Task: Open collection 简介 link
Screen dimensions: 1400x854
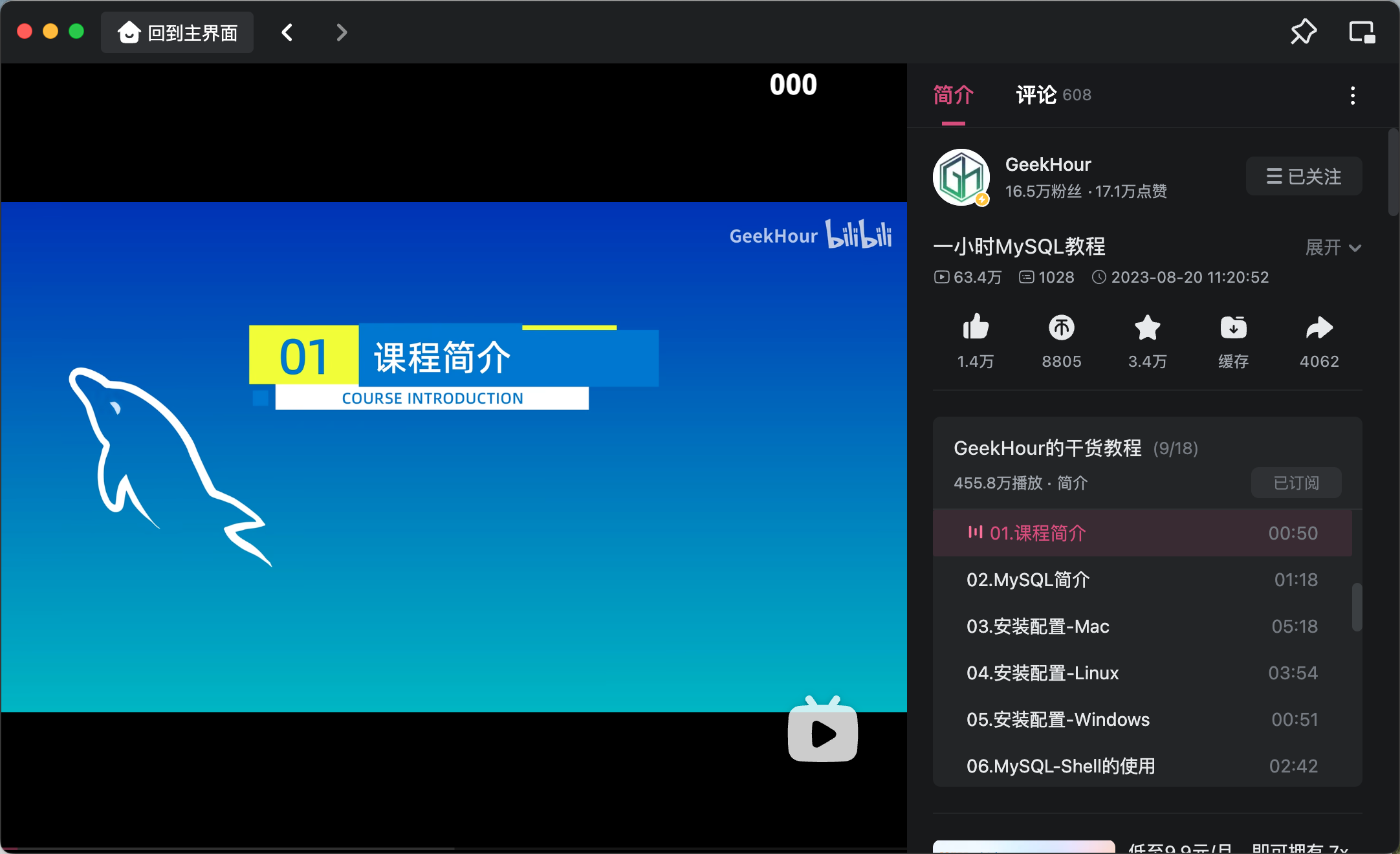Action: [1072, 483]
